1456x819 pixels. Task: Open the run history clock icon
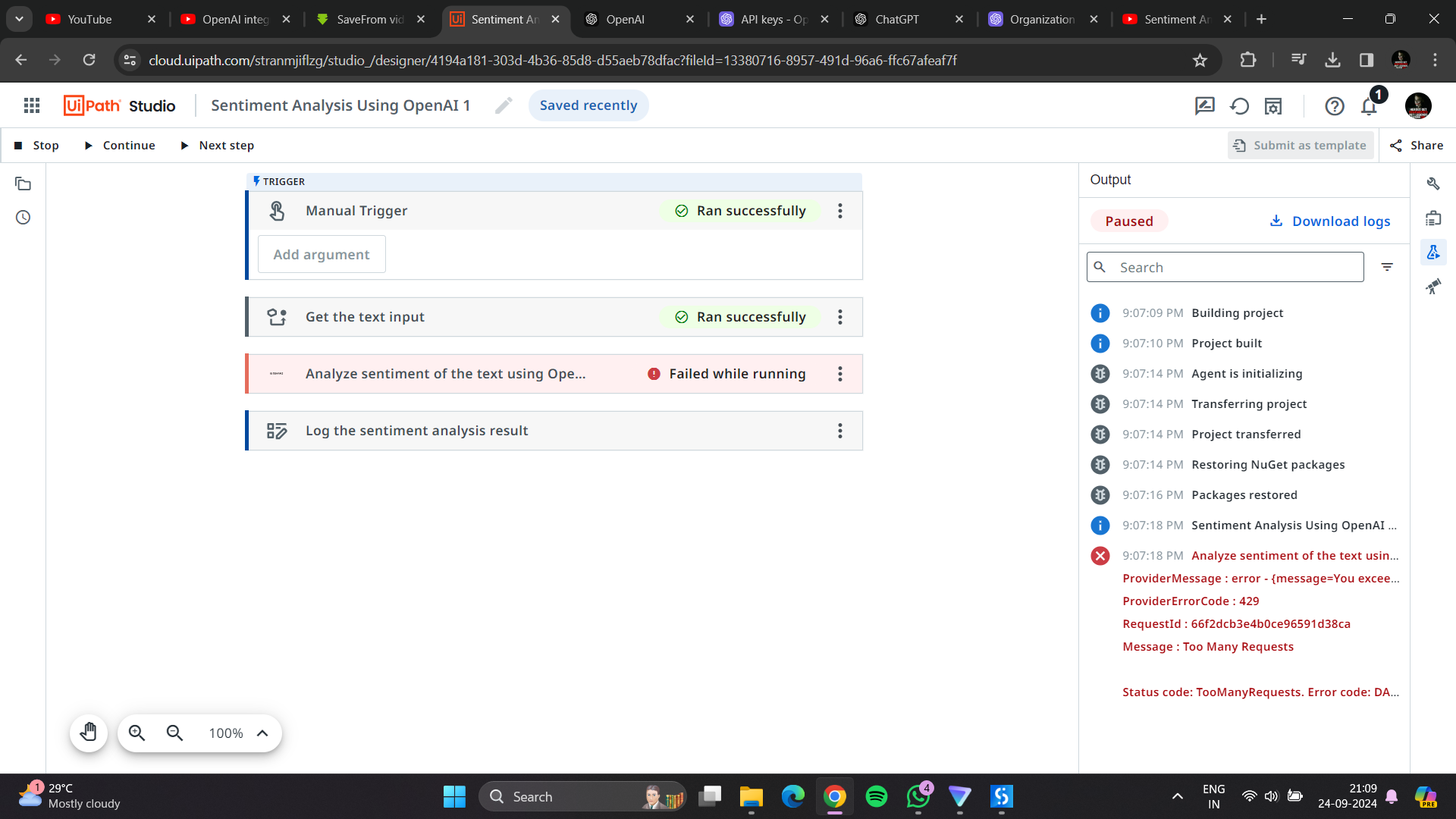click(23, 218)
